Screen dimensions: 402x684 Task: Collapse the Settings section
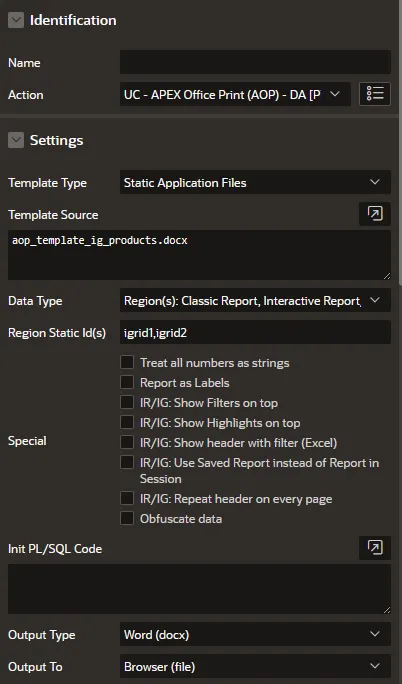[16, 140]
